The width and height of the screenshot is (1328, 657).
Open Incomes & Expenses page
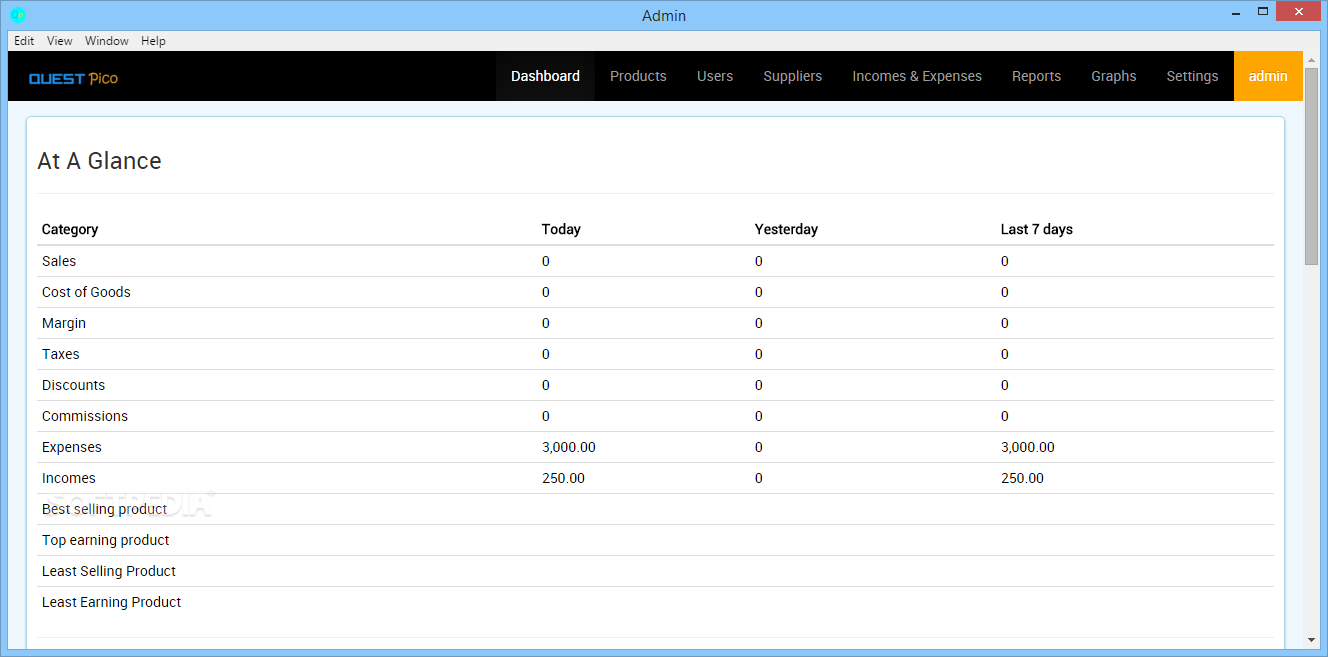point(917,76)
